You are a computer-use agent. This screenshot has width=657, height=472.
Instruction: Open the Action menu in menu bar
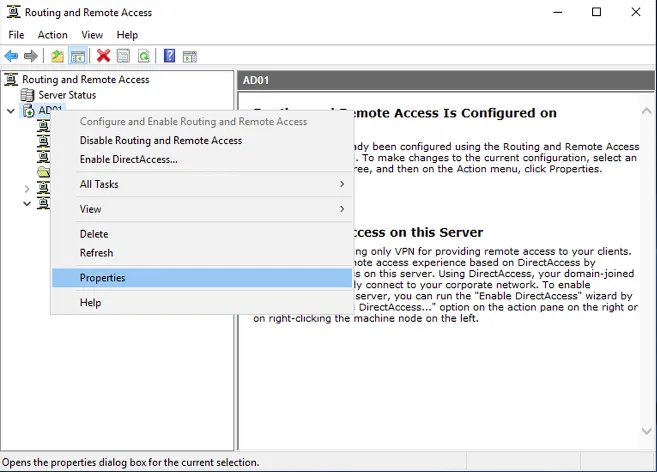(53, 35)
